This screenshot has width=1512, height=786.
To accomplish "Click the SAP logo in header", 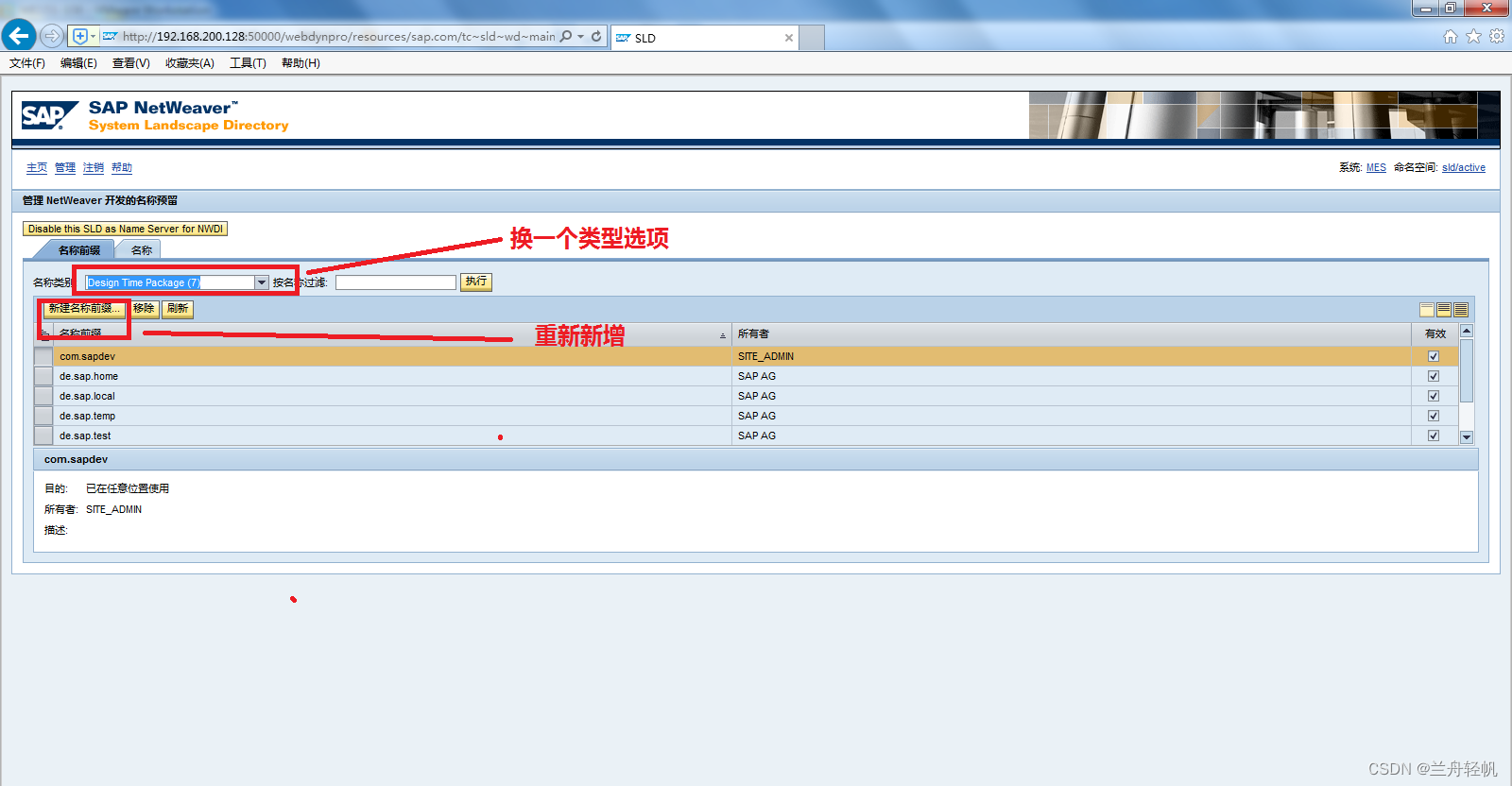I will pos(49,115).
